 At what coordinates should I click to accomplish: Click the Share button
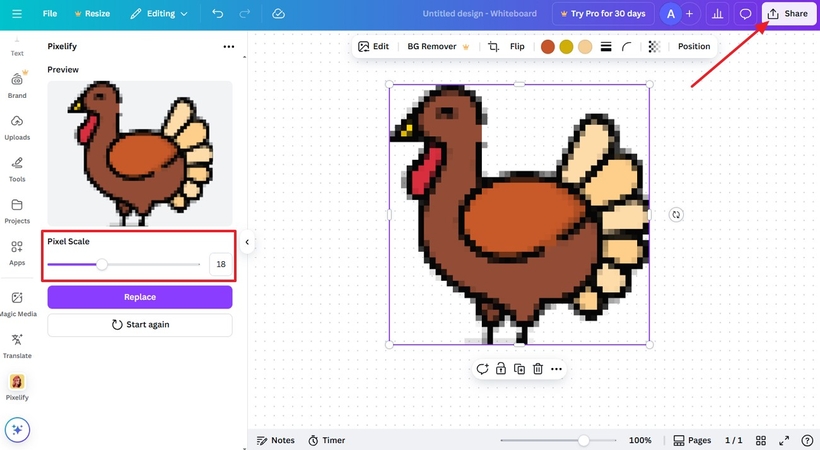788,14
